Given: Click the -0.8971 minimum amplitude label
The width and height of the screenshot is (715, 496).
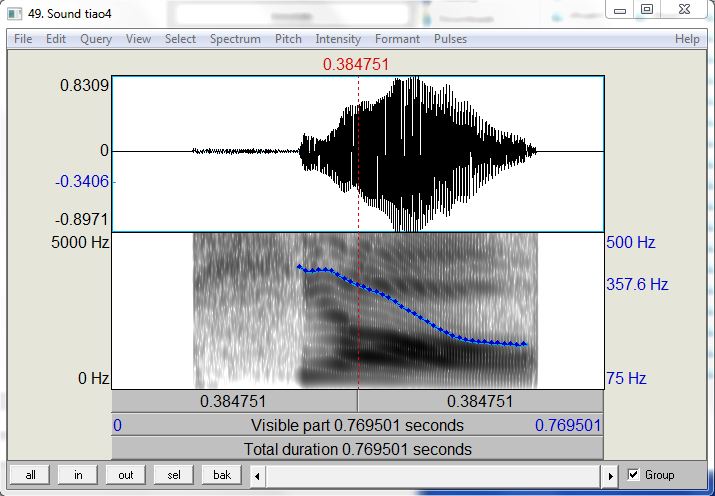Looking at the screenshot, I should (83, 220).
